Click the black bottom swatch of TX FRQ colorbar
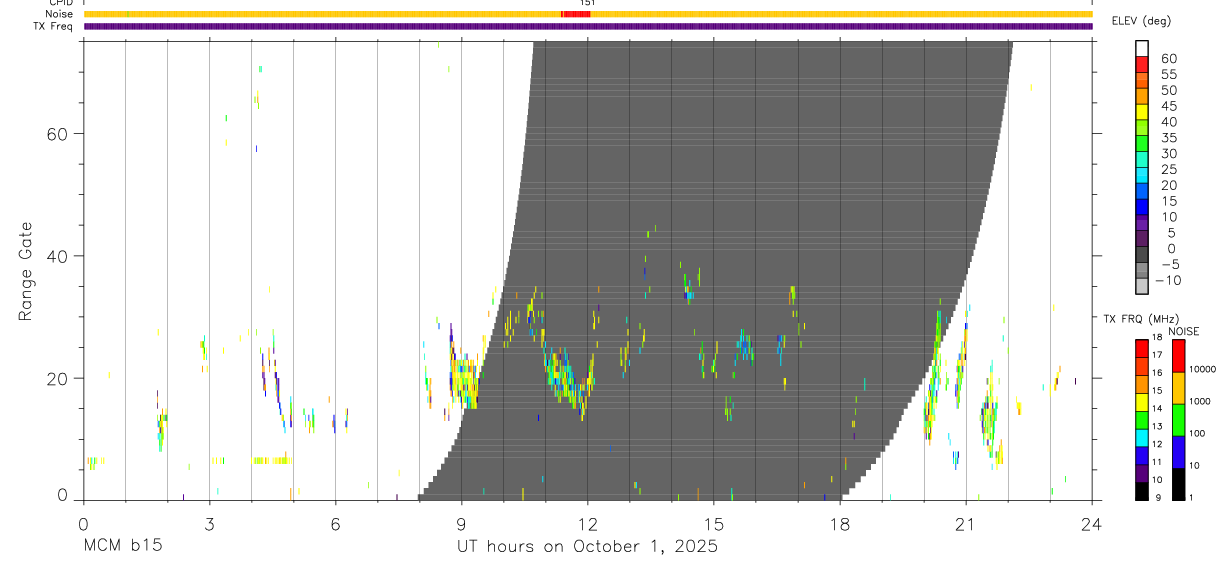 pos(1142,491)
